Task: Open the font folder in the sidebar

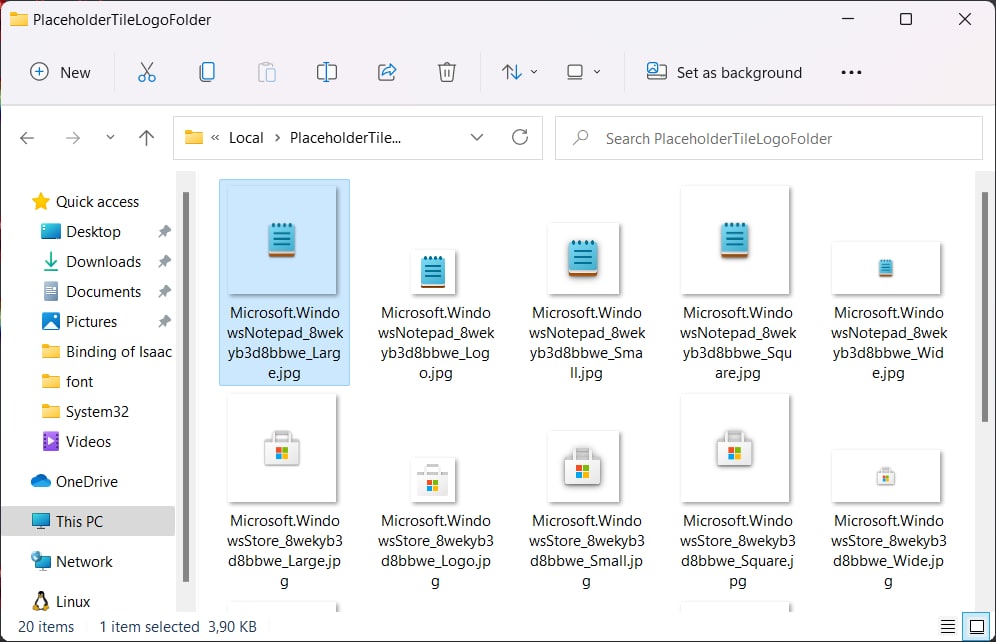Action: click(67, 382)
